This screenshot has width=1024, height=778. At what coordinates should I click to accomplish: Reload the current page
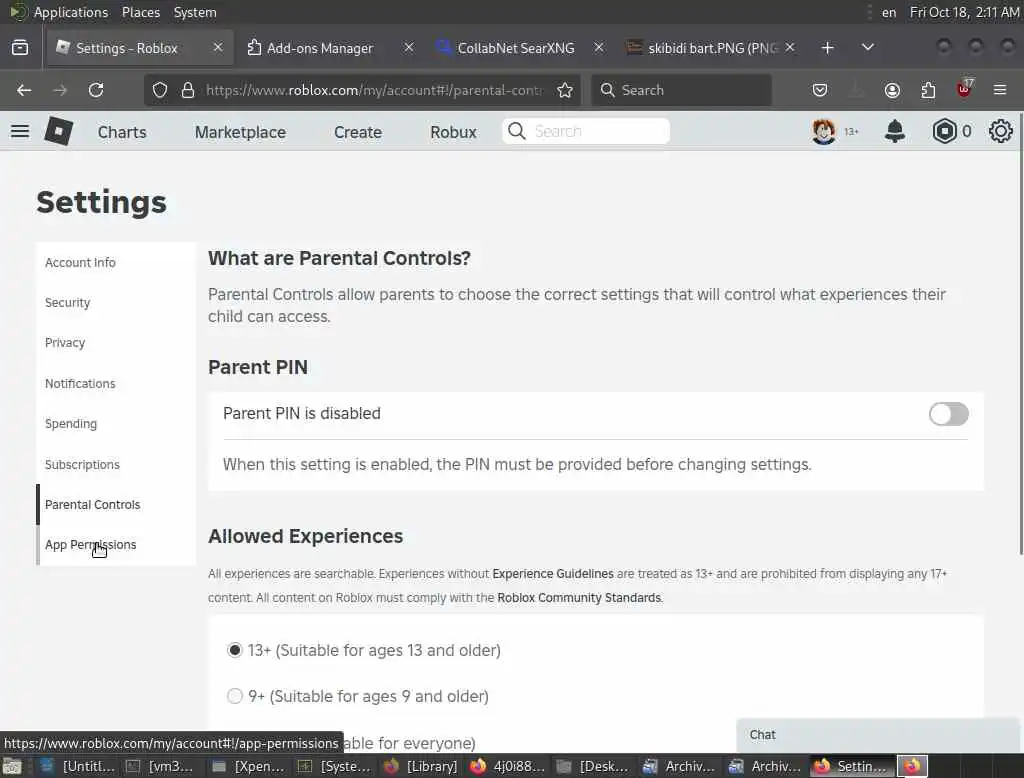tap(96, 90)
